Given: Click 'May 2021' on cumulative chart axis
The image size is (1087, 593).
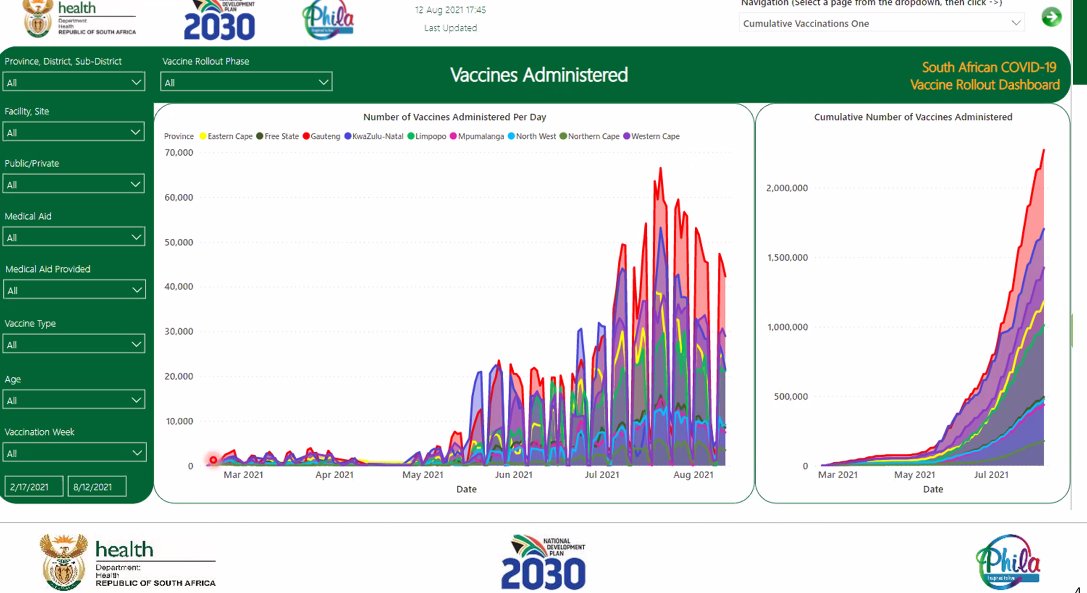Looking at the screenshot, I should coord(914,475).
